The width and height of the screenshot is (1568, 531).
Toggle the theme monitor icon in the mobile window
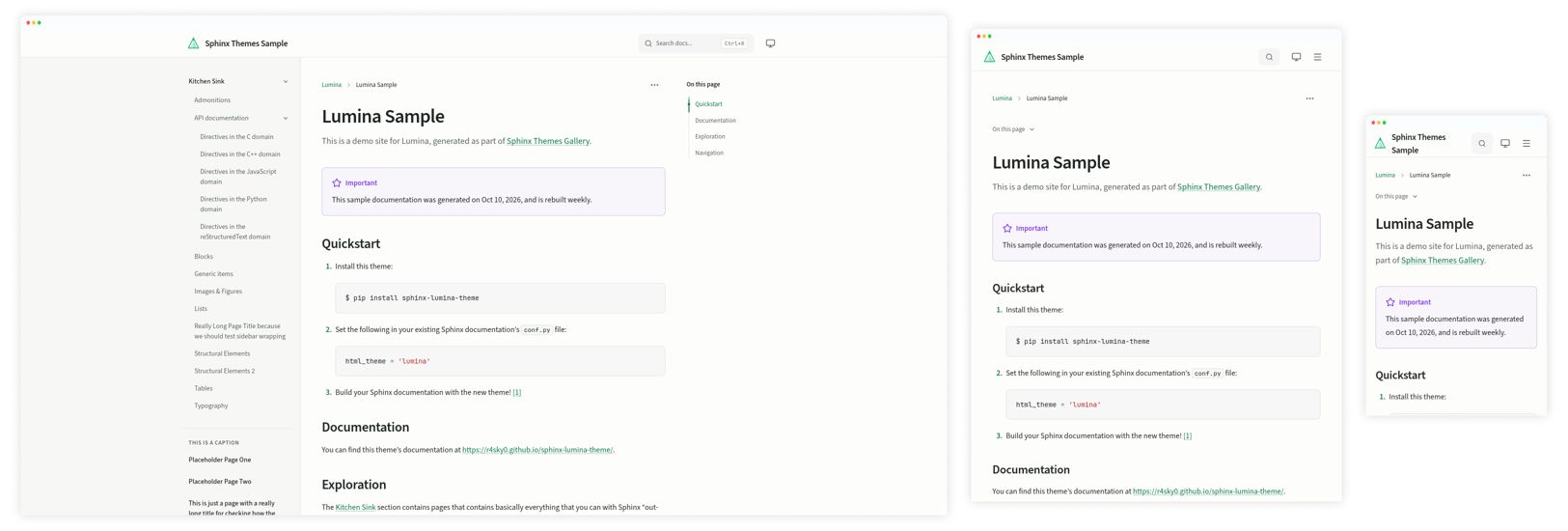pos(1505,144)
